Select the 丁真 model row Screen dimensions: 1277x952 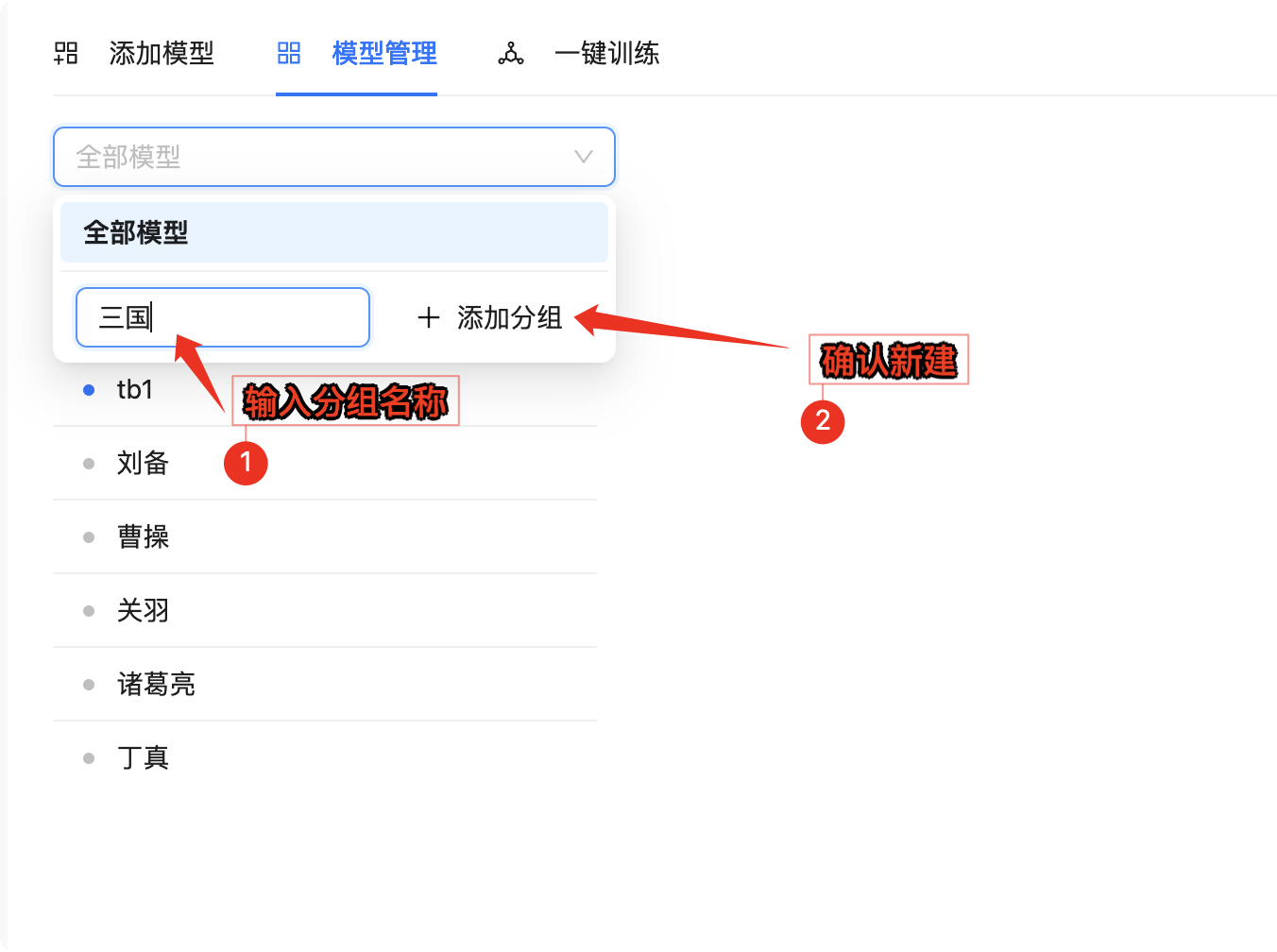point(325,757)
